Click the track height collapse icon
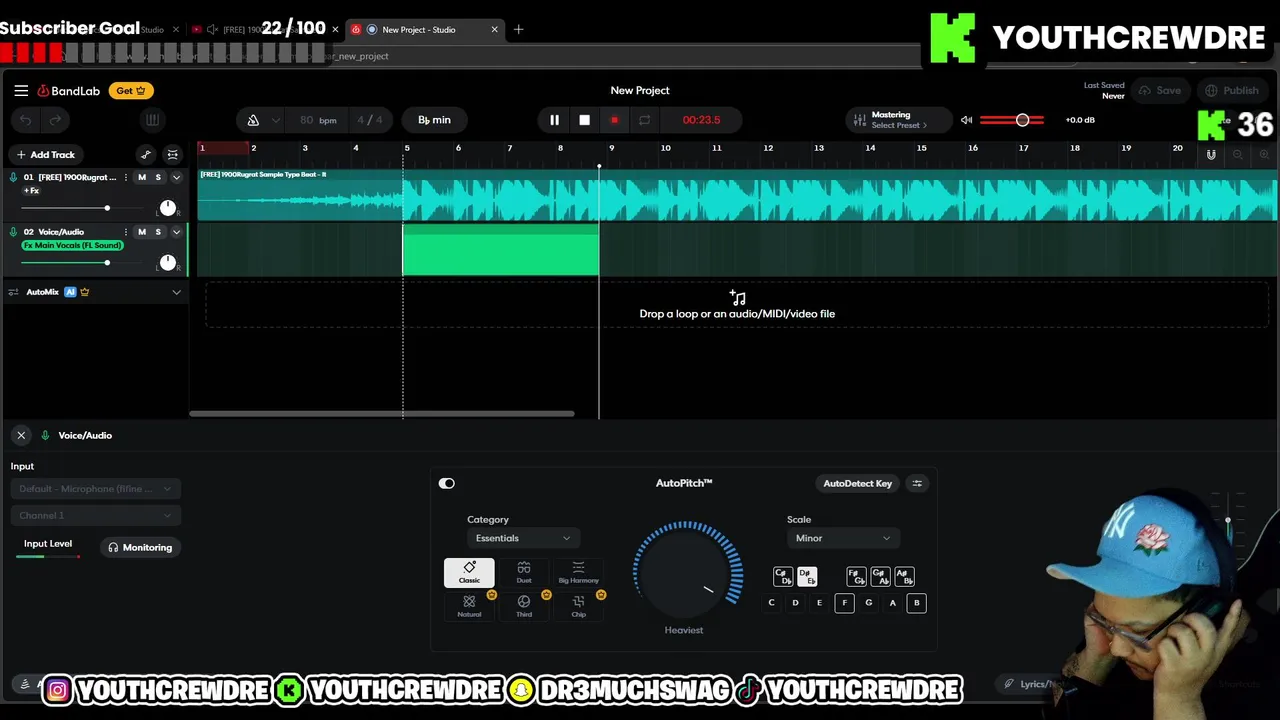 173,154
